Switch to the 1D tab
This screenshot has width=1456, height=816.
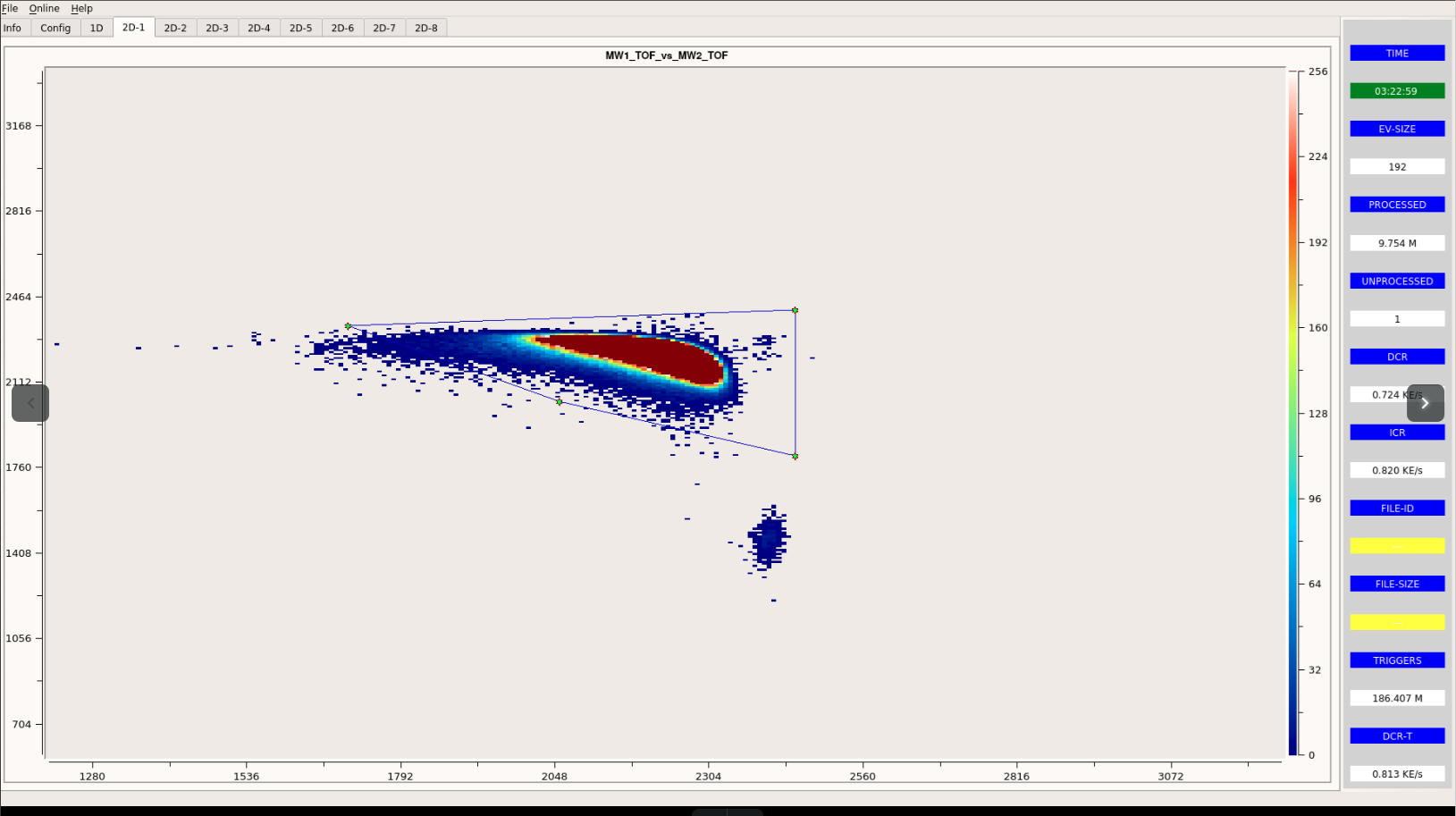coord(97,28)
